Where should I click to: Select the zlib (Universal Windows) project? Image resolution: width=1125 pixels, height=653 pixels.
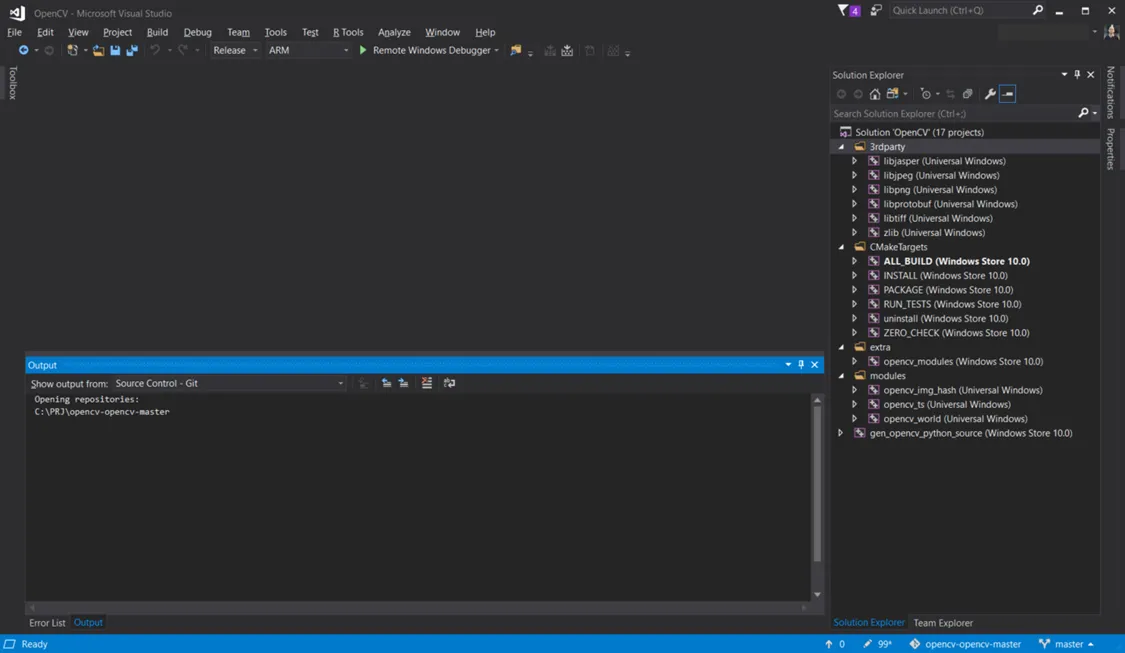pos(933,232)
